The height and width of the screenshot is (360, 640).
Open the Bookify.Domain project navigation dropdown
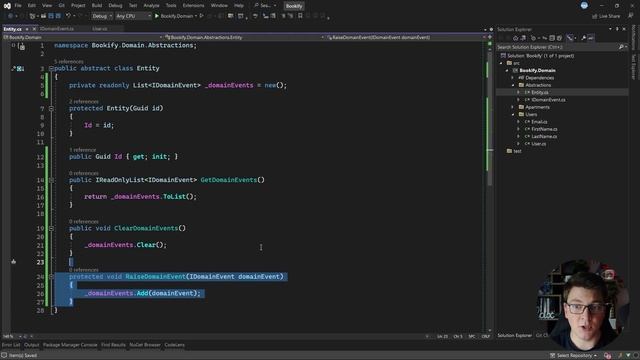point(82,37)
